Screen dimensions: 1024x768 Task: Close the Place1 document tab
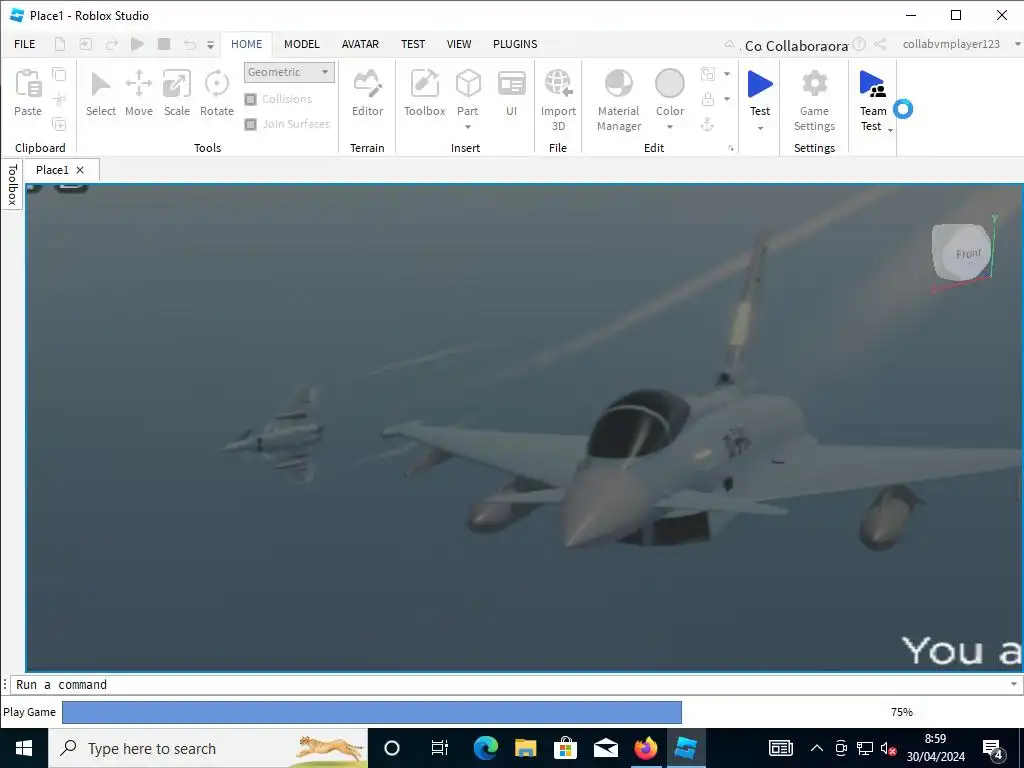pos(80,170)
